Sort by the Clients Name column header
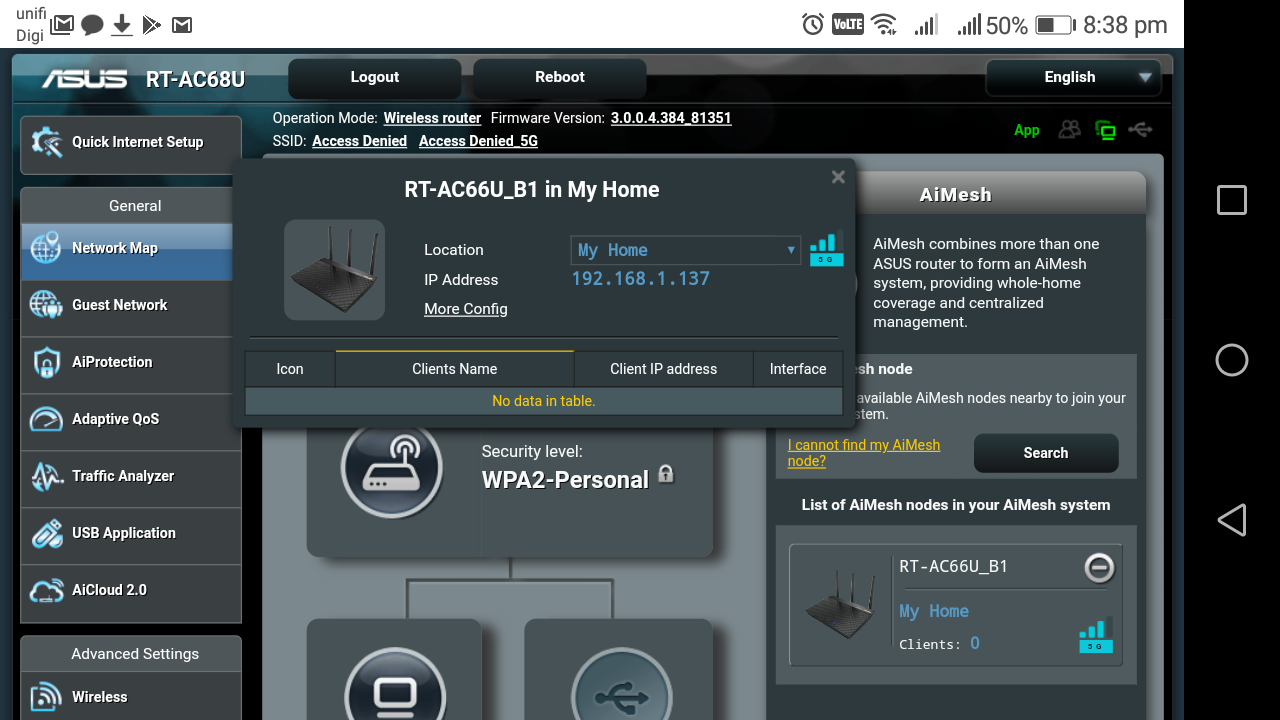The width and height of the screenshot is (1280, 720). pyautogui.click(x=455, y=369)
